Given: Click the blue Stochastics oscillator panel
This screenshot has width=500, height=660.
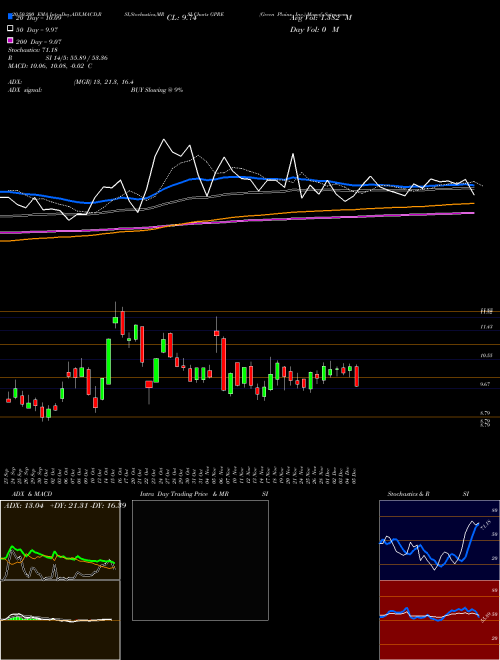Looking at the screenshot, I should point(439,540).
